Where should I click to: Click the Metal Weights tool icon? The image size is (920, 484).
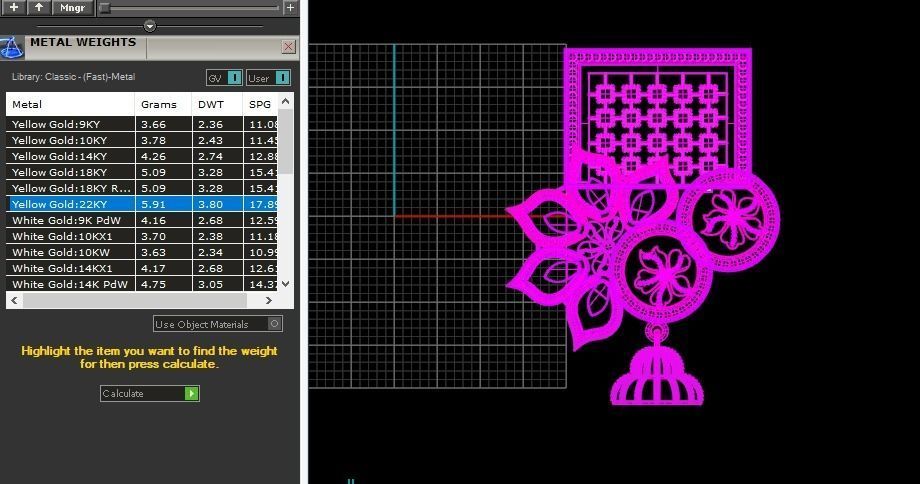point(11,48)
